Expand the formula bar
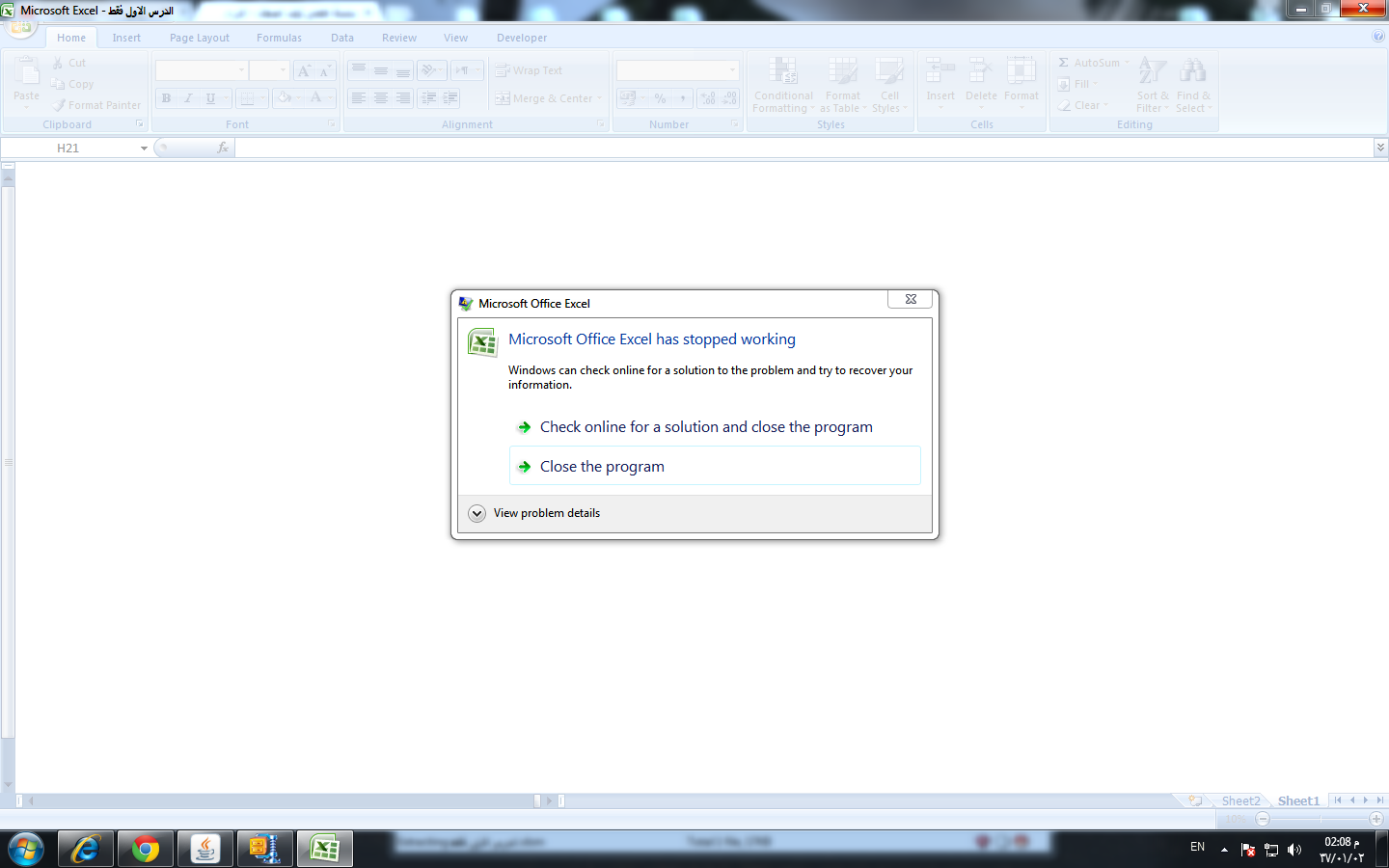Image resolution: width=1389 pixels, height=868 pixels. tap(1380, 148)
